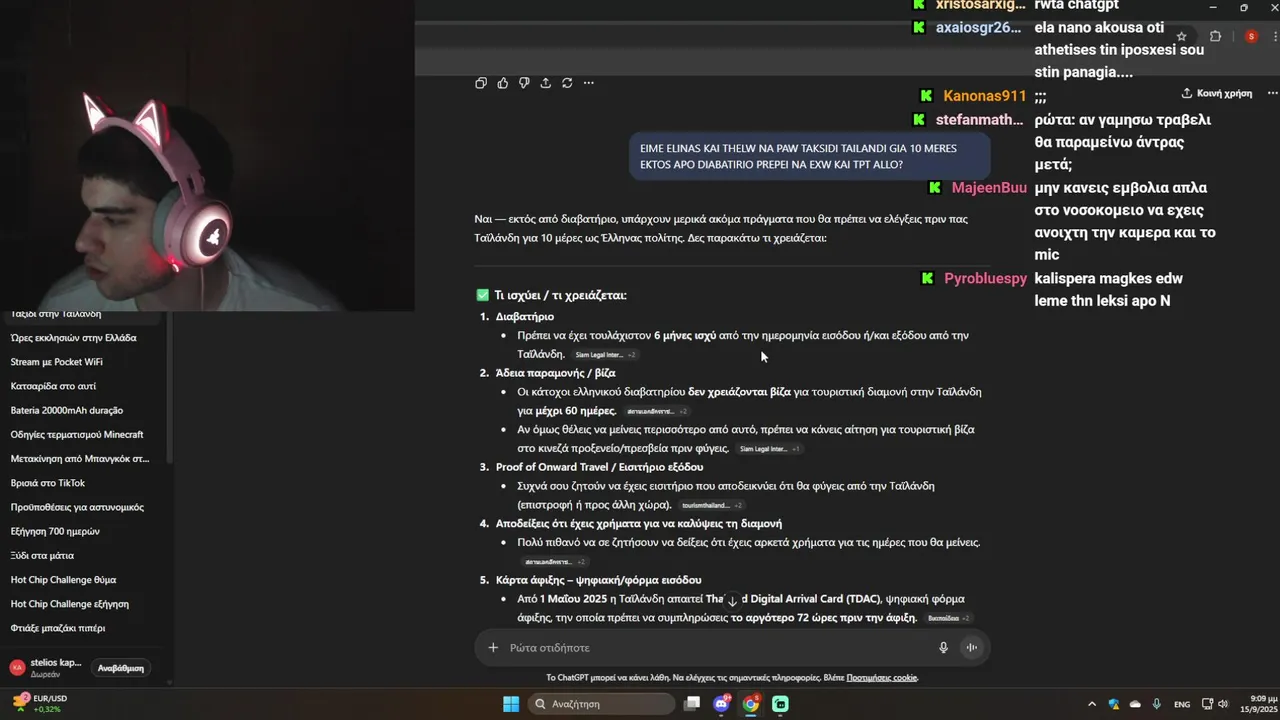Click the Αναζήτηση taskbar search box
1280x720 pixels.
pyautogui.click(x=602, y=704)
